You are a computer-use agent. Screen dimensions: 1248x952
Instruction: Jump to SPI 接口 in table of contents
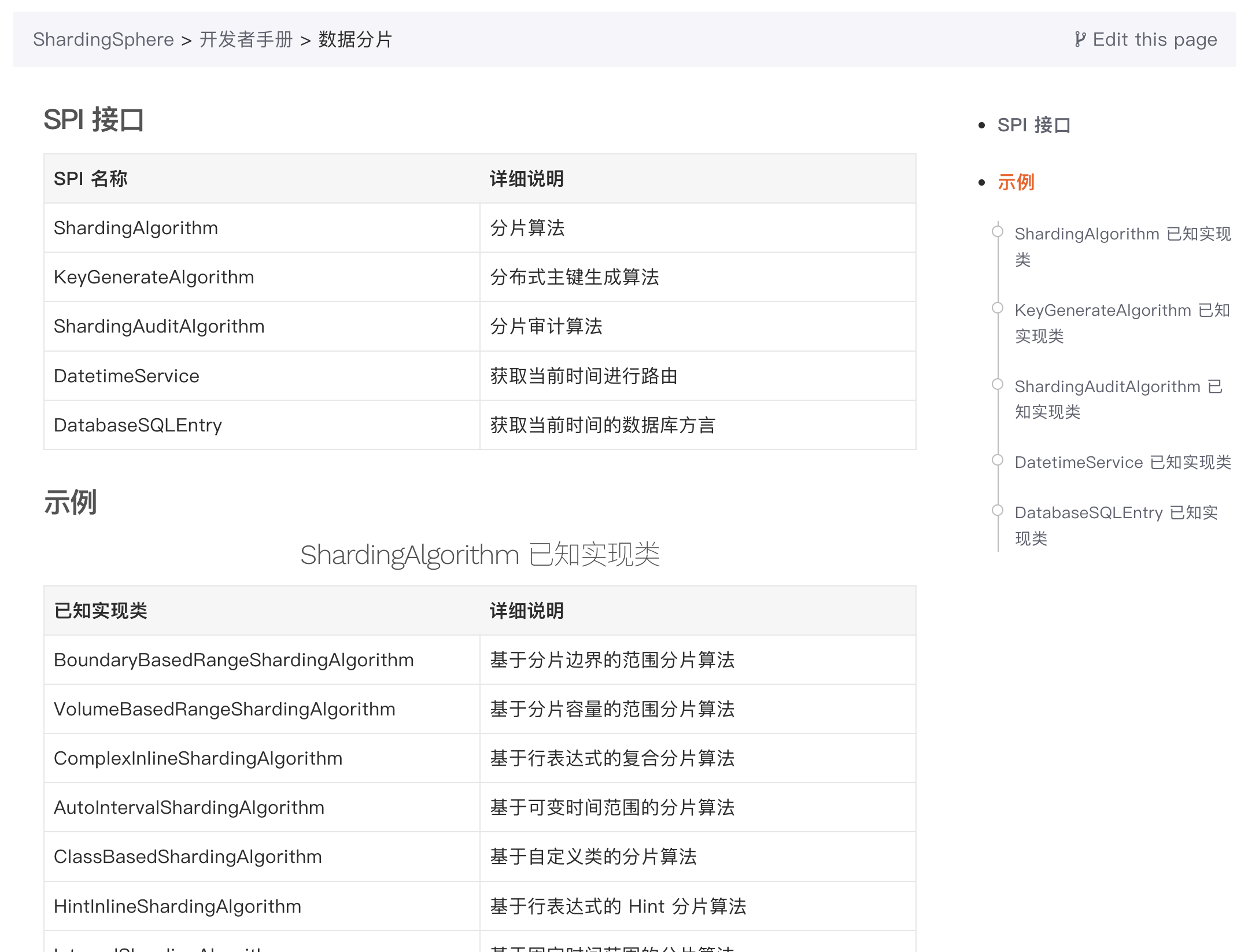[1033, 125]
